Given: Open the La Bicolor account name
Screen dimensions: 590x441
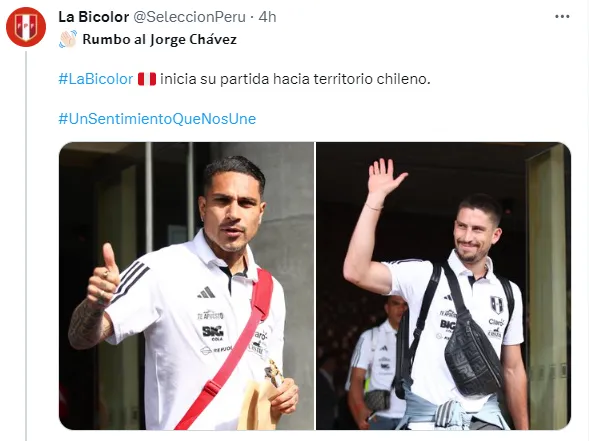Looking at the screenshot, I should (94, 17).
